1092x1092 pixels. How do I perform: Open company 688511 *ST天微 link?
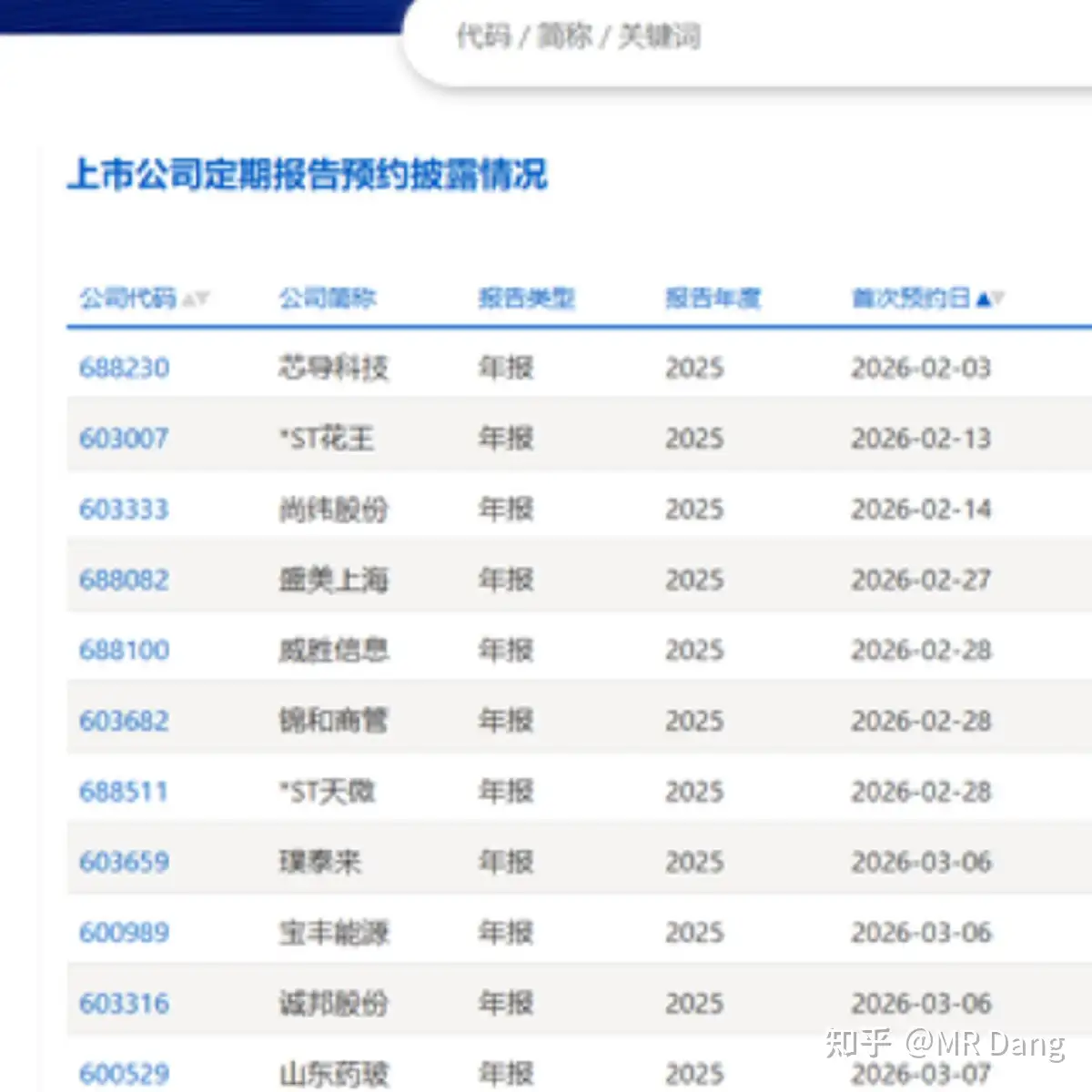click(124, 791)
